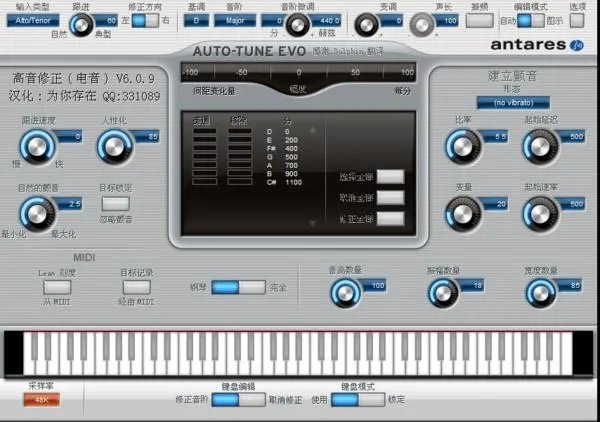
Task: Click the scale list scroll-up arrow
Action: (x=313, y=130)
